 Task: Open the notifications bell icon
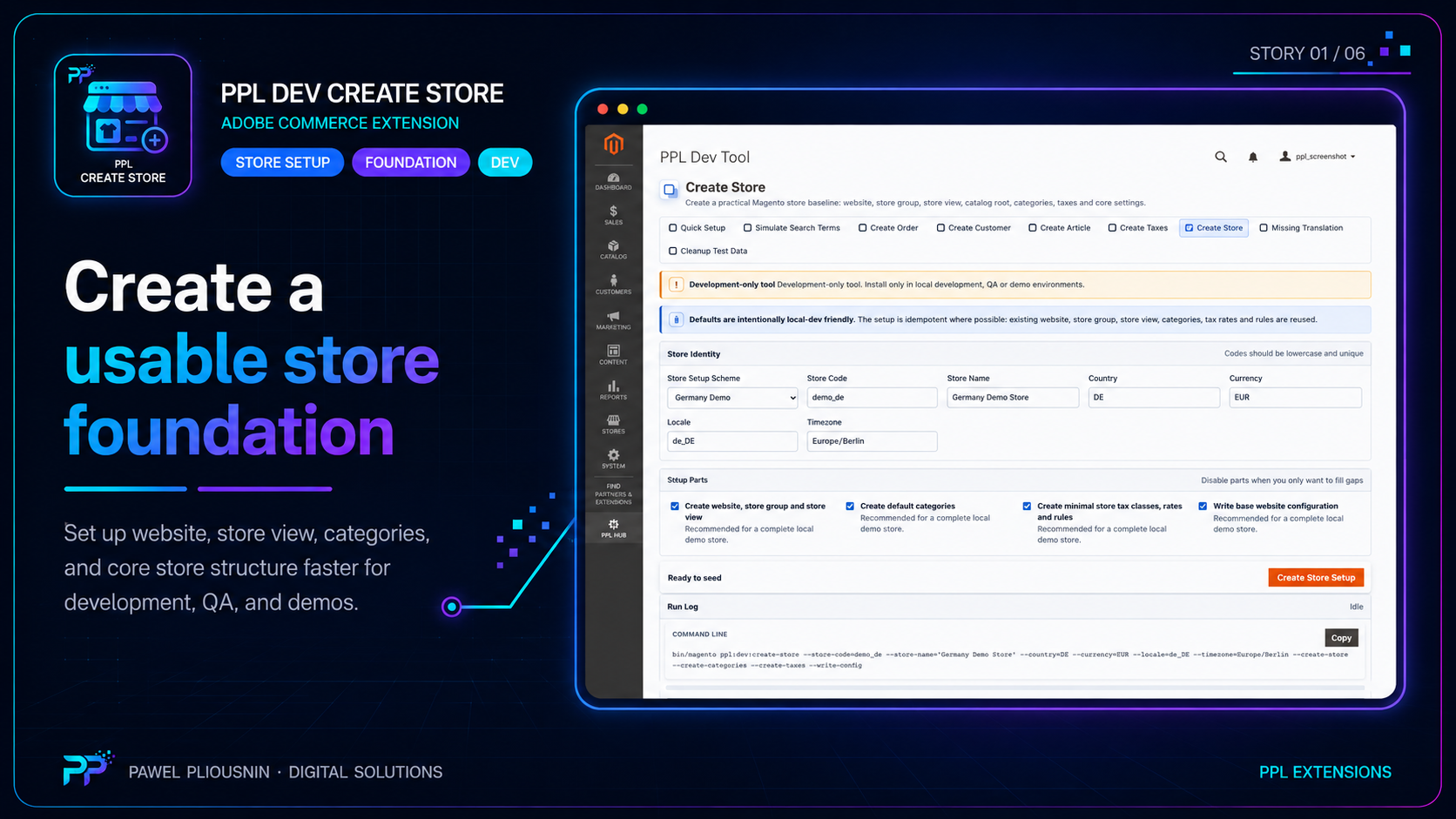(x=1253, y=157)
